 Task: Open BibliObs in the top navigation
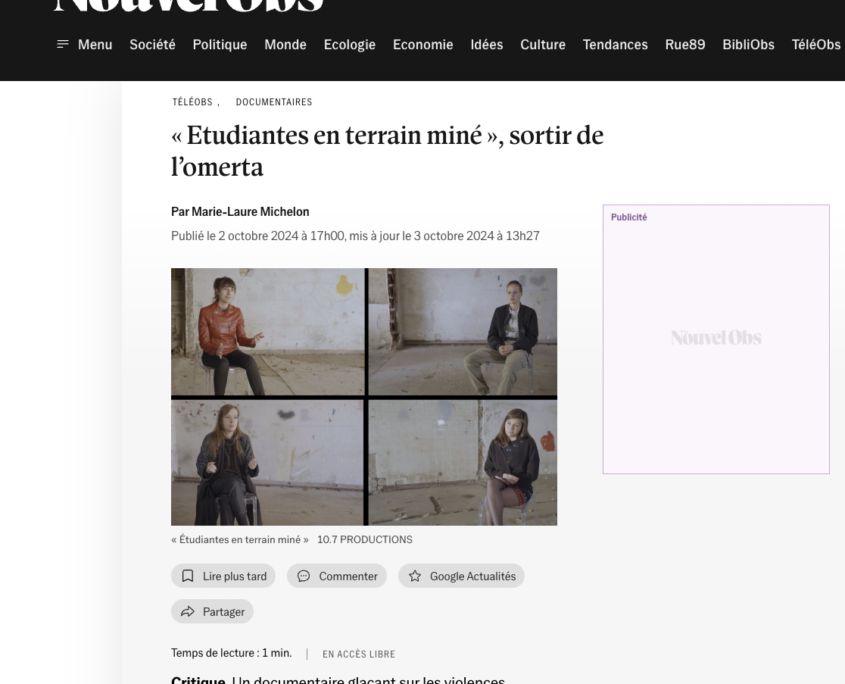[748, 44]
